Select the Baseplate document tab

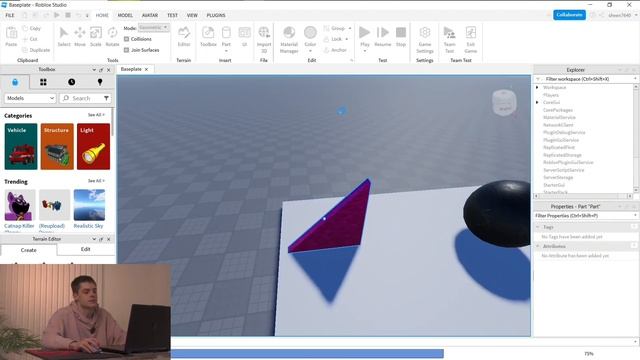pyautogui.click(x=131, y=69)
